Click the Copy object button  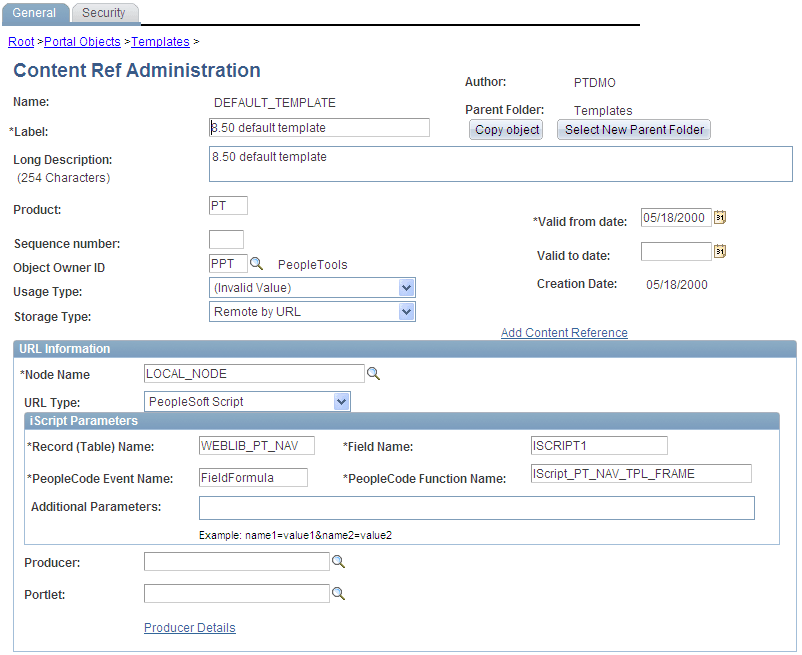[x=505, y=130]
